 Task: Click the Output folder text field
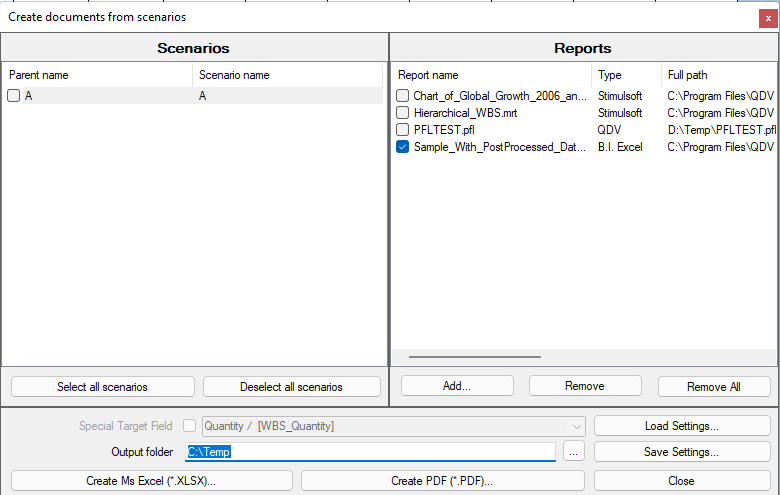point(370,452)
